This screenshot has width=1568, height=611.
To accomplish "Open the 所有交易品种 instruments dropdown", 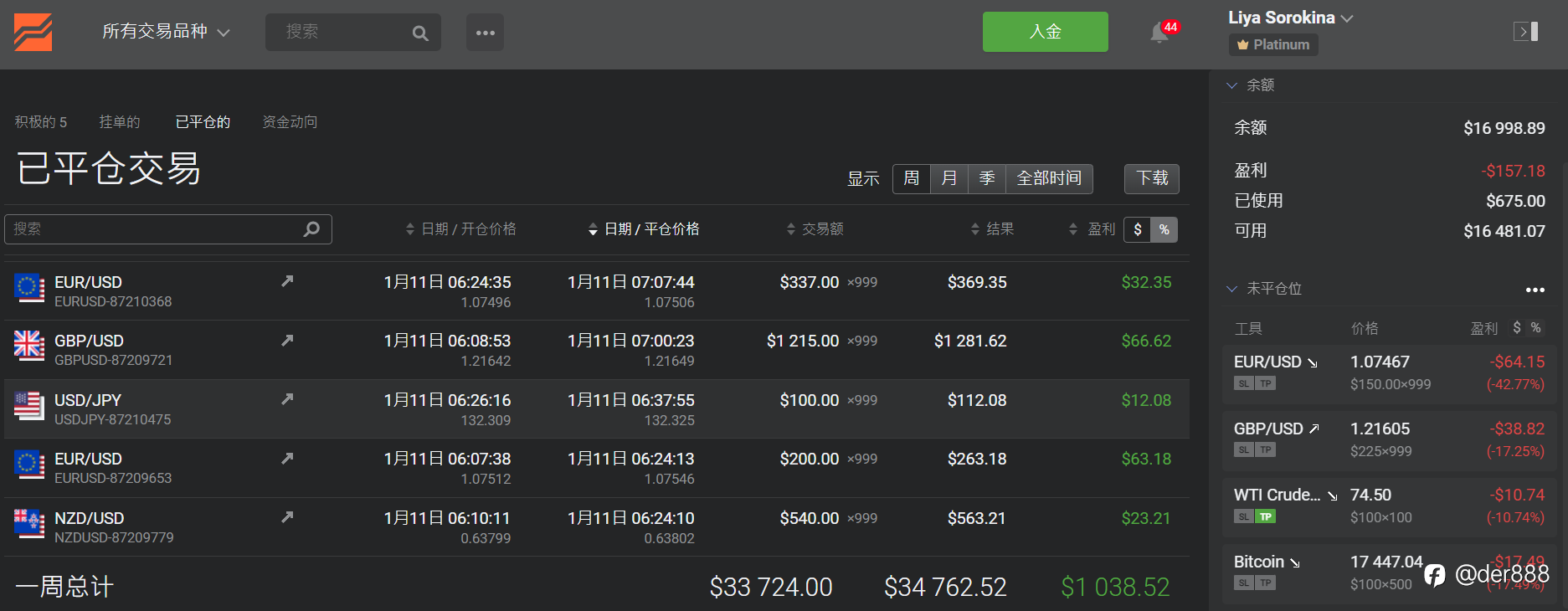I will tap(166, 32).
